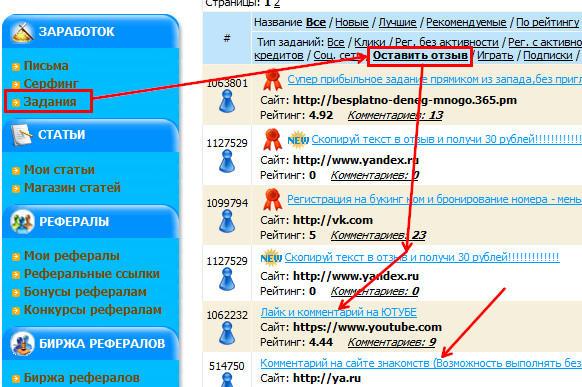Open the task Лайк и комментарий на ЮТУБЕ
This screenshot has width=582, height=387.
[339, 312]
